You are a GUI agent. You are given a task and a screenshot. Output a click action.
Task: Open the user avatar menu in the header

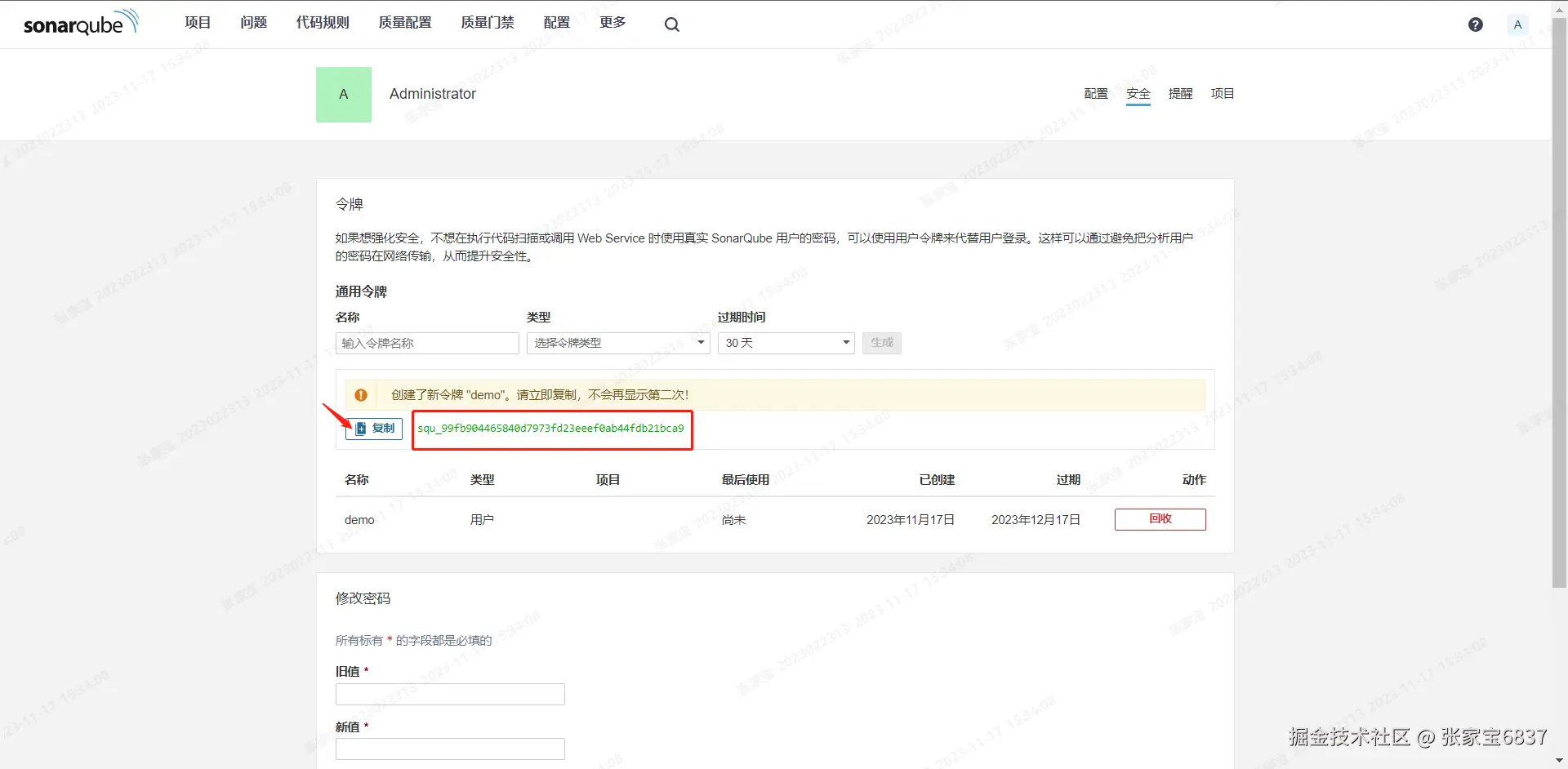(x=1517, y=24)
